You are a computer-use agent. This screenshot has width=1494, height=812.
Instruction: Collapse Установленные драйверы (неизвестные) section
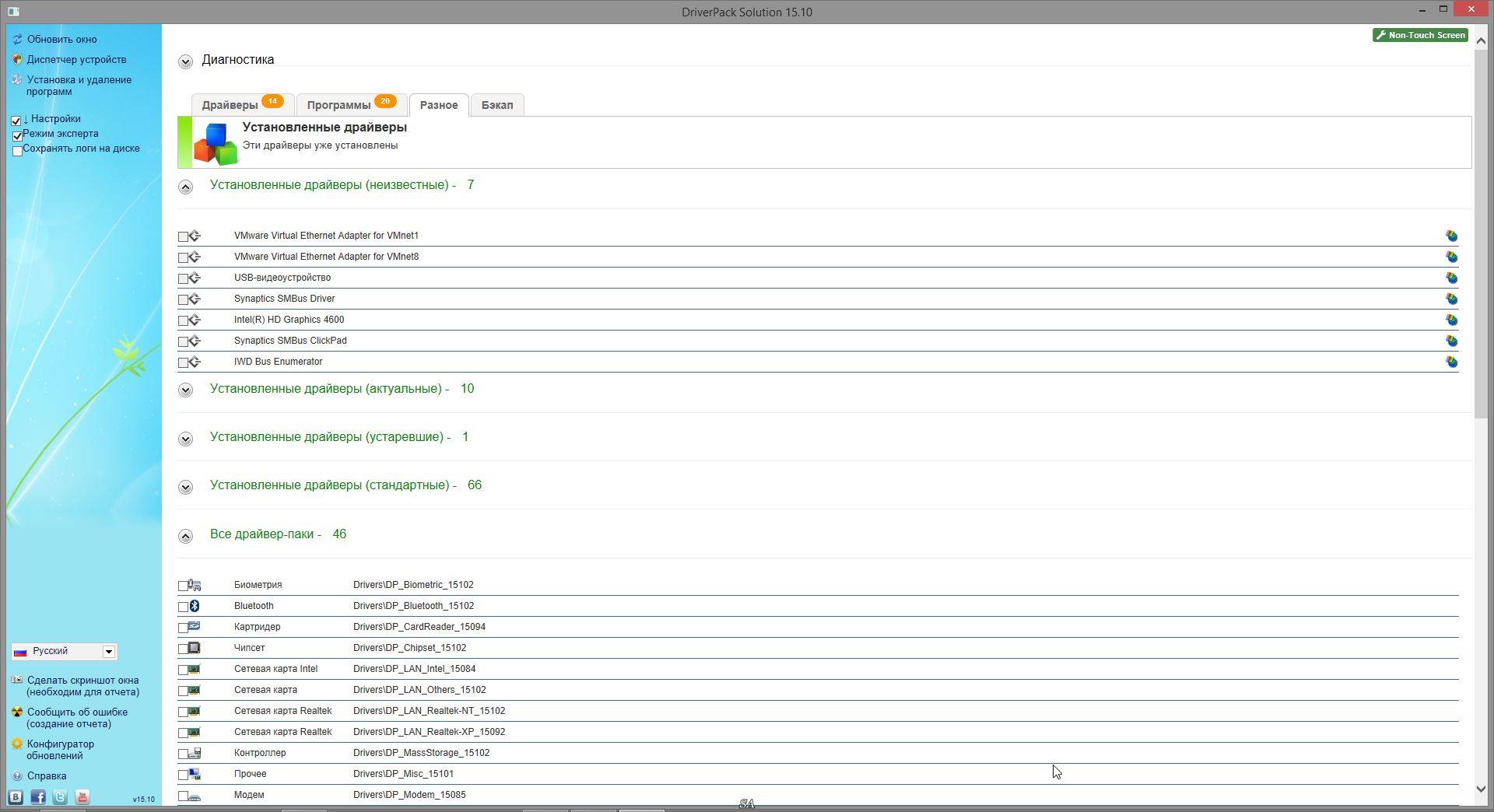pyautogui.click(x=185, y=187)
